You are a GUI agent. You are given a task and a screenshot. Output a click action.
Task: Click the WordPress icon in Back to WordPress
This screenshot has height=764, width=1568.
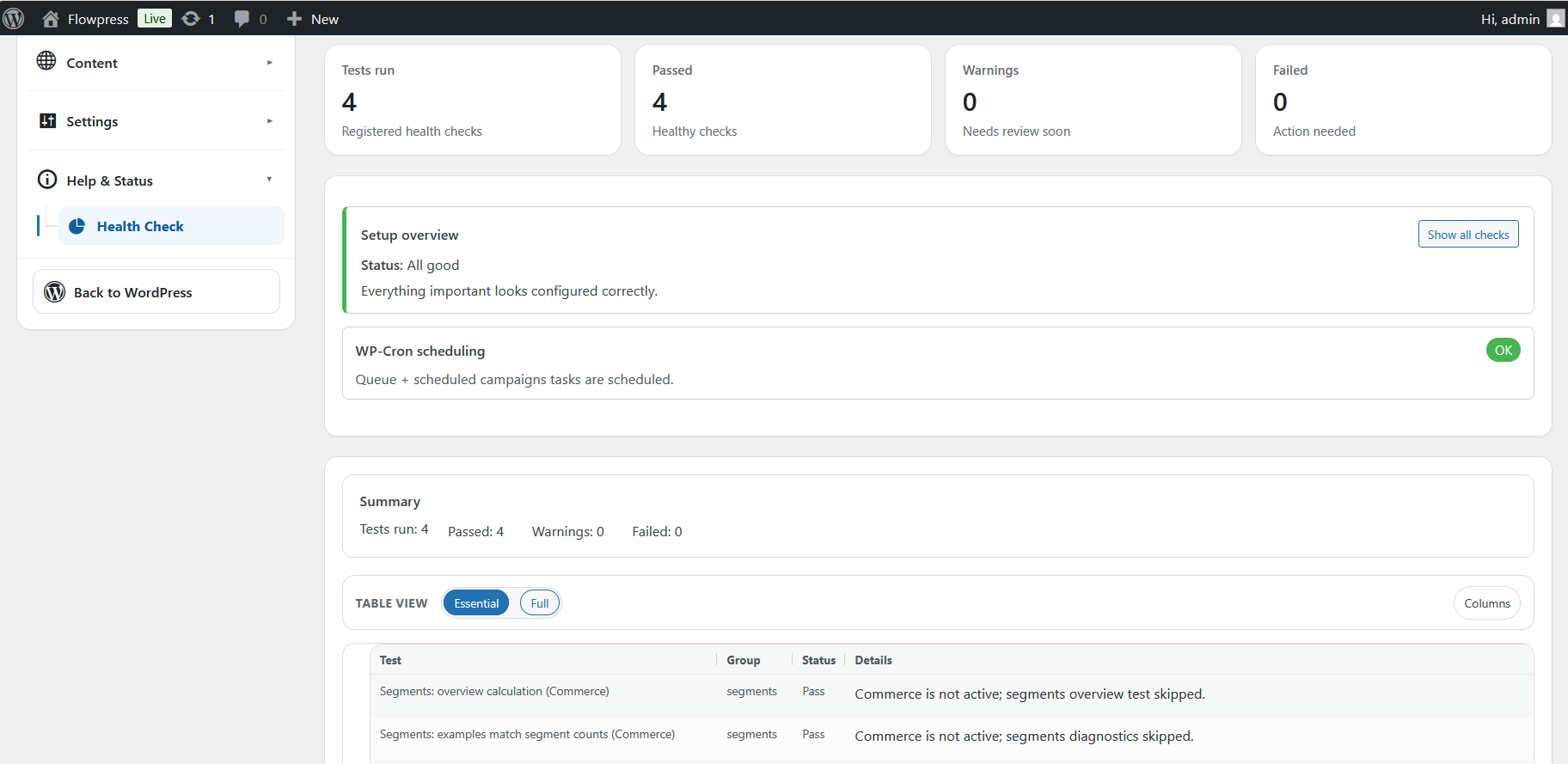pyautogui.click(x=55, y=291)
